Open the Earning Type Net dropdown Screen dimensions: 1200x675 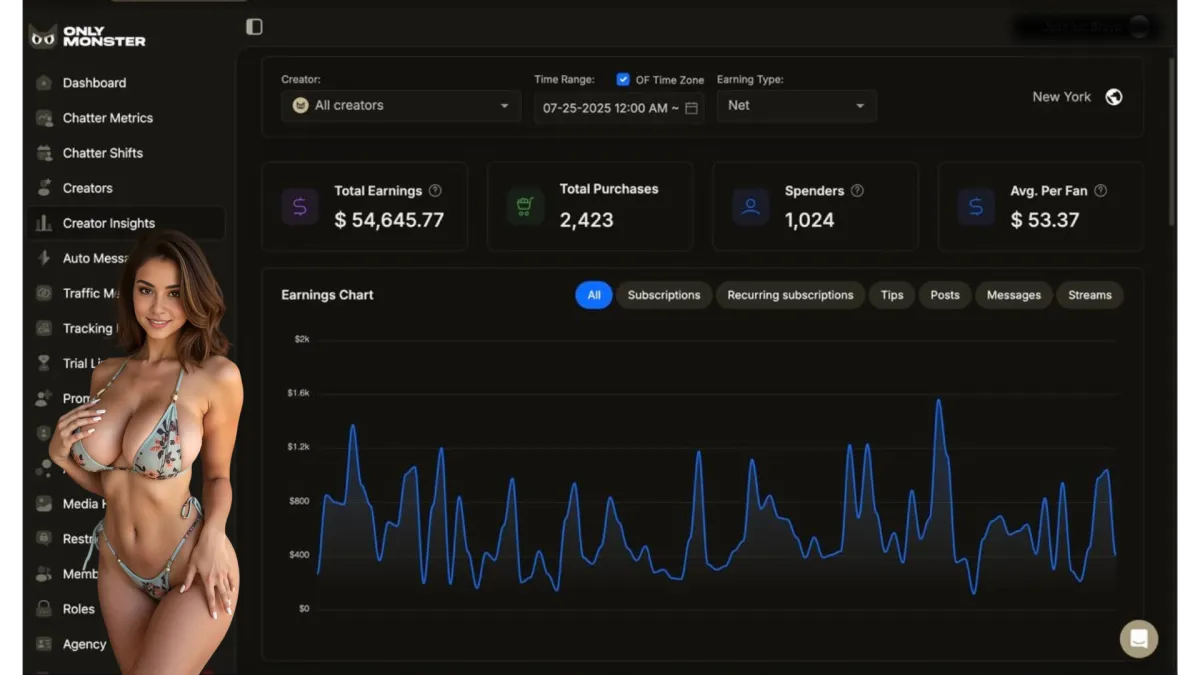click(x=796, y=106)
